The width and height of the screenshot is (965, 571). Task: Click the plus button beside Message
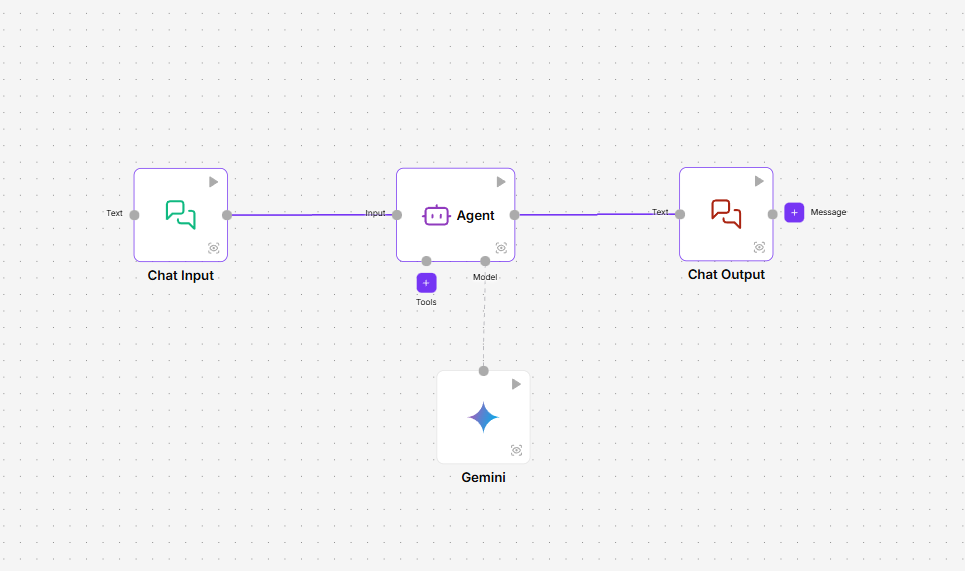794,212
